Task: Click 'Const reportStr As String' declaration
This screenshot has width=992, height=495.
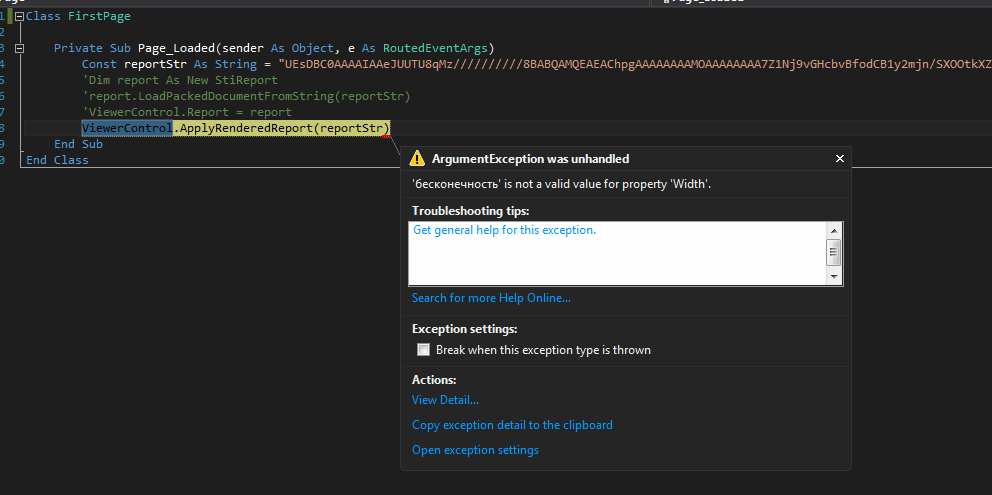Action: click(169, 64)
